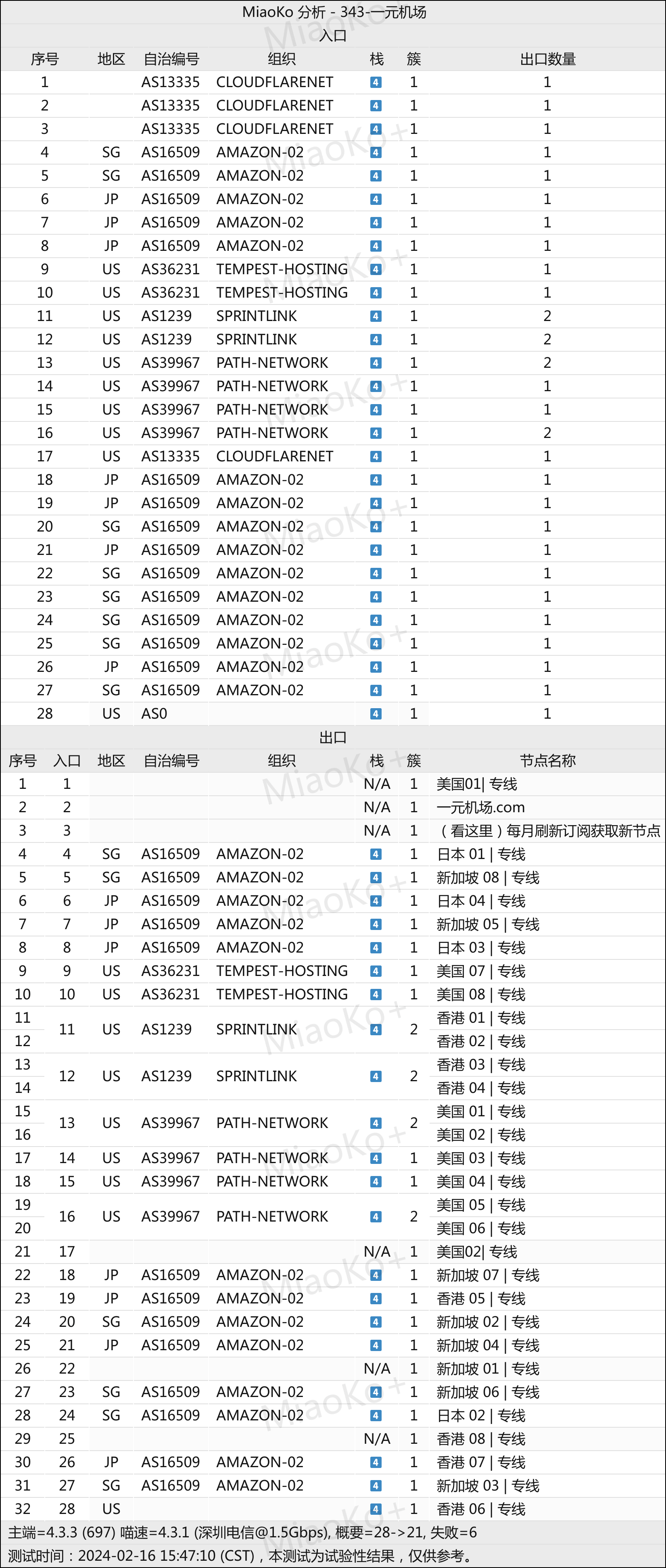Click node name 美国 02 | 专线
Viewport: 666px width, 1568px height.
[480, 1134]
